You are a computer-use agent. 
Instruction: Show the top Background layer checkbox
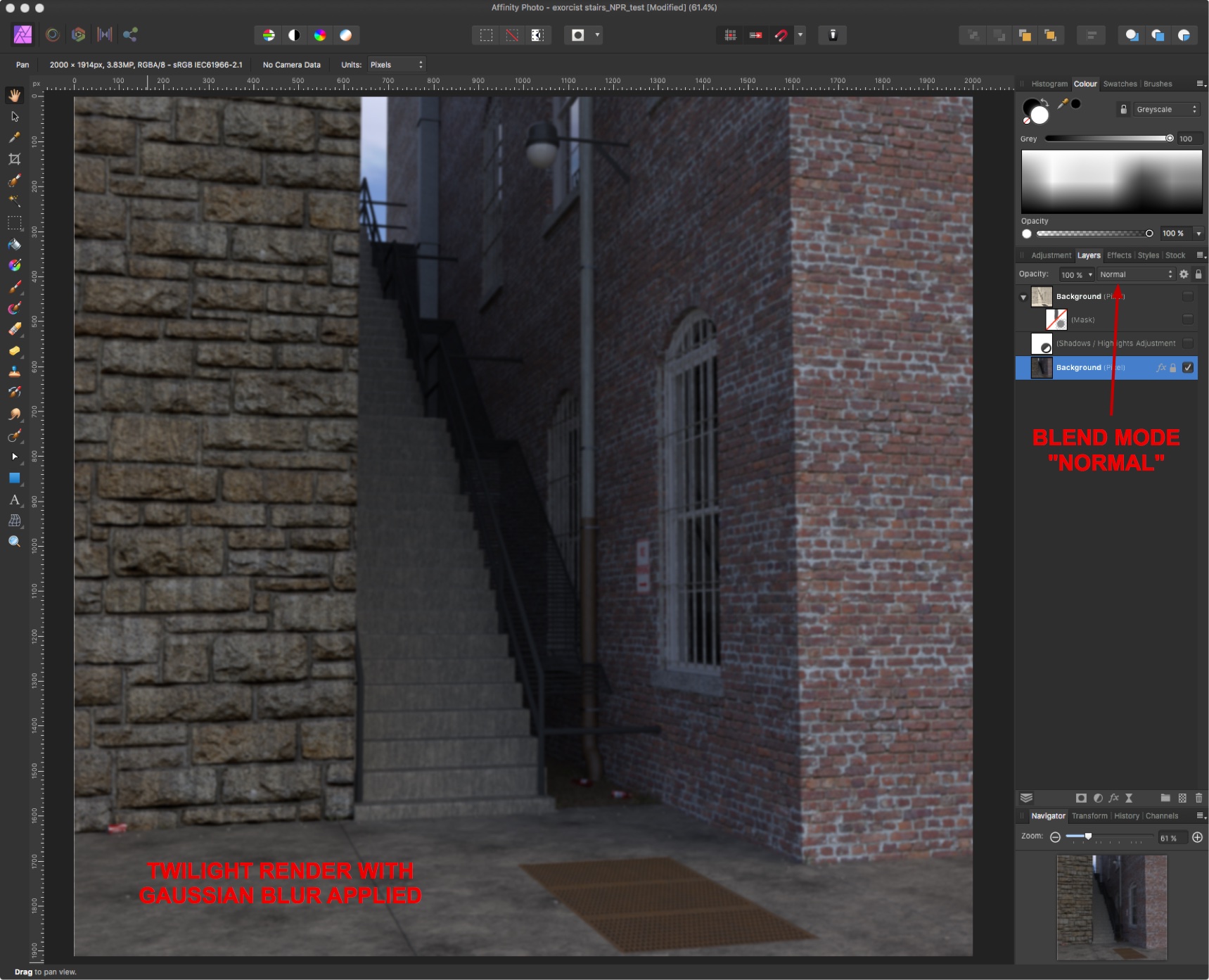pyautogui.click(x=1188, y=297)
